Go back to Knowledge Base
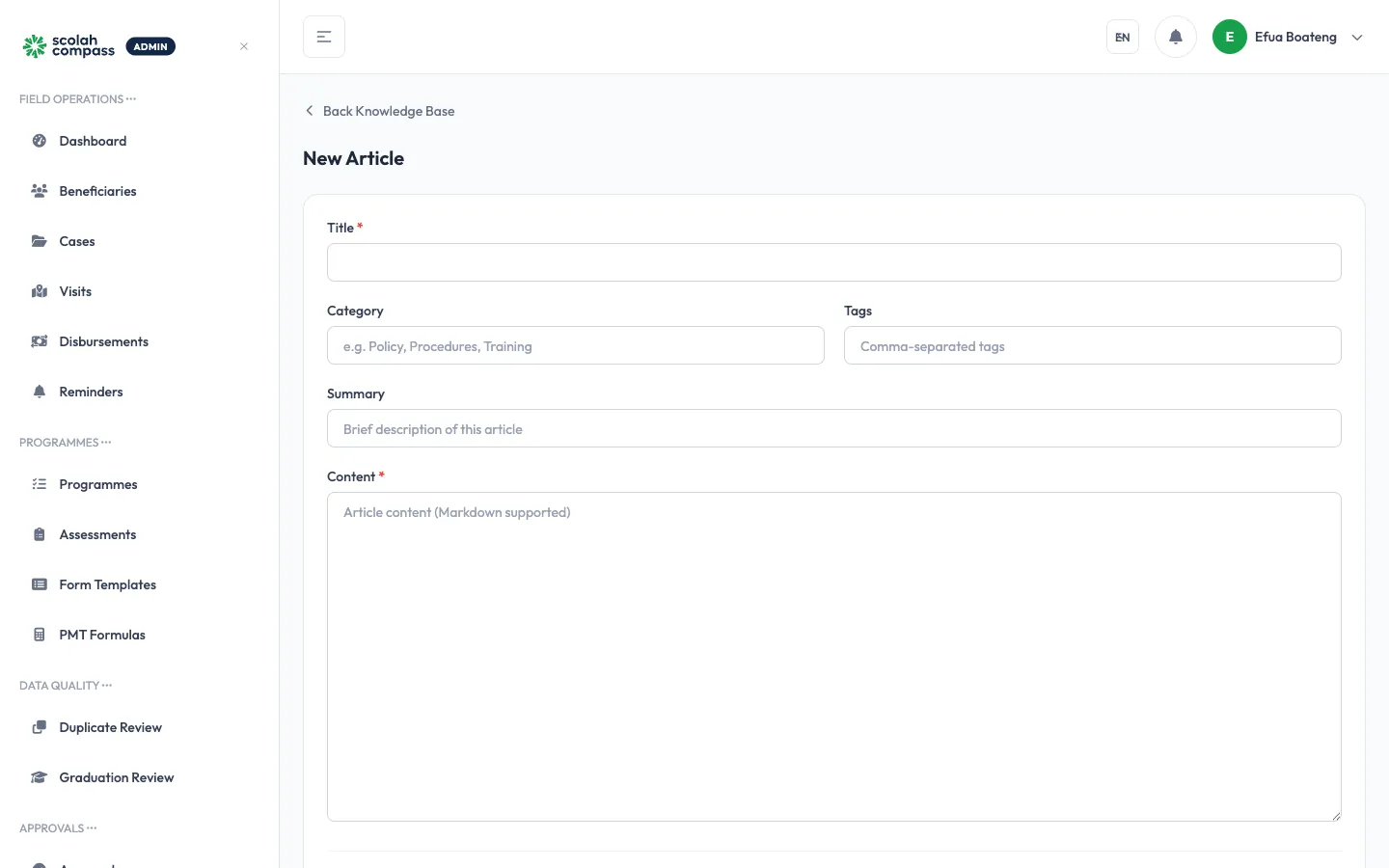Image resolution: width=1389 pixels, height=868 pixels. (x=379, y=111)
